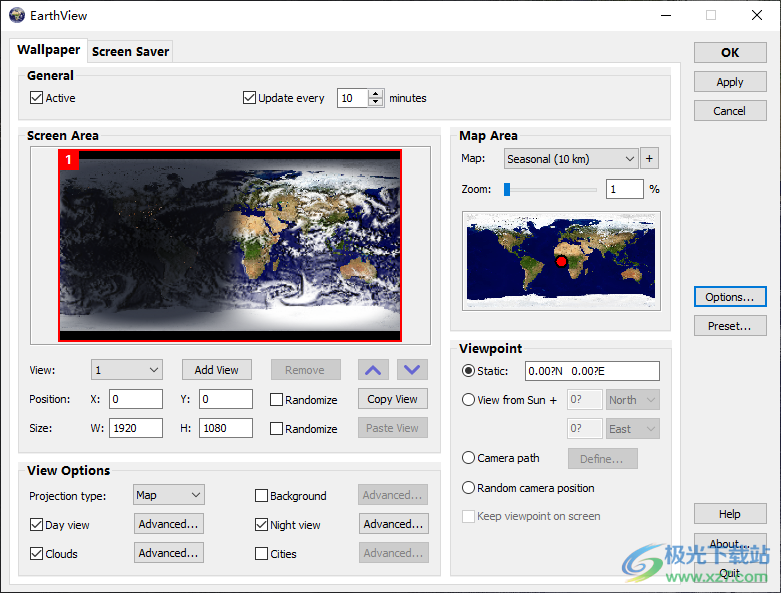Click the move view up arrow button
The width and height of the screenshot is (781, 593).
[373, 370]
